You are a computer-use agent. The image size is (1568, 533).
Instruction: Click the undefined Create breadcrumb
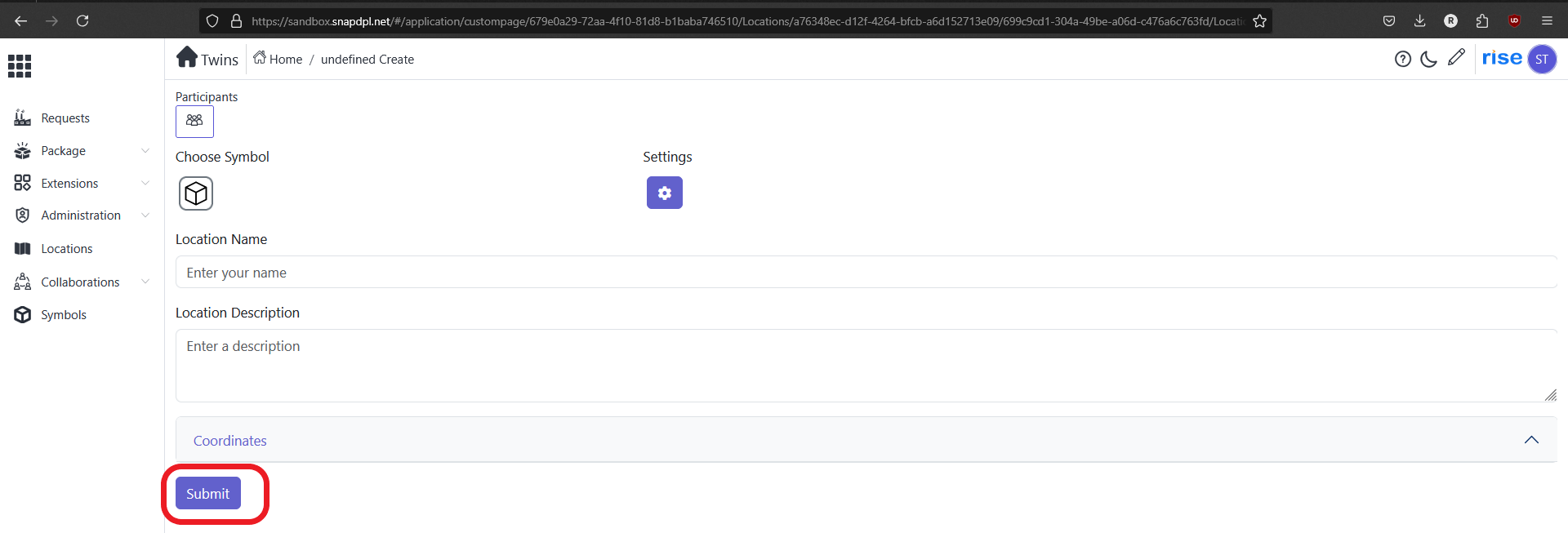[x=367, y=60]
